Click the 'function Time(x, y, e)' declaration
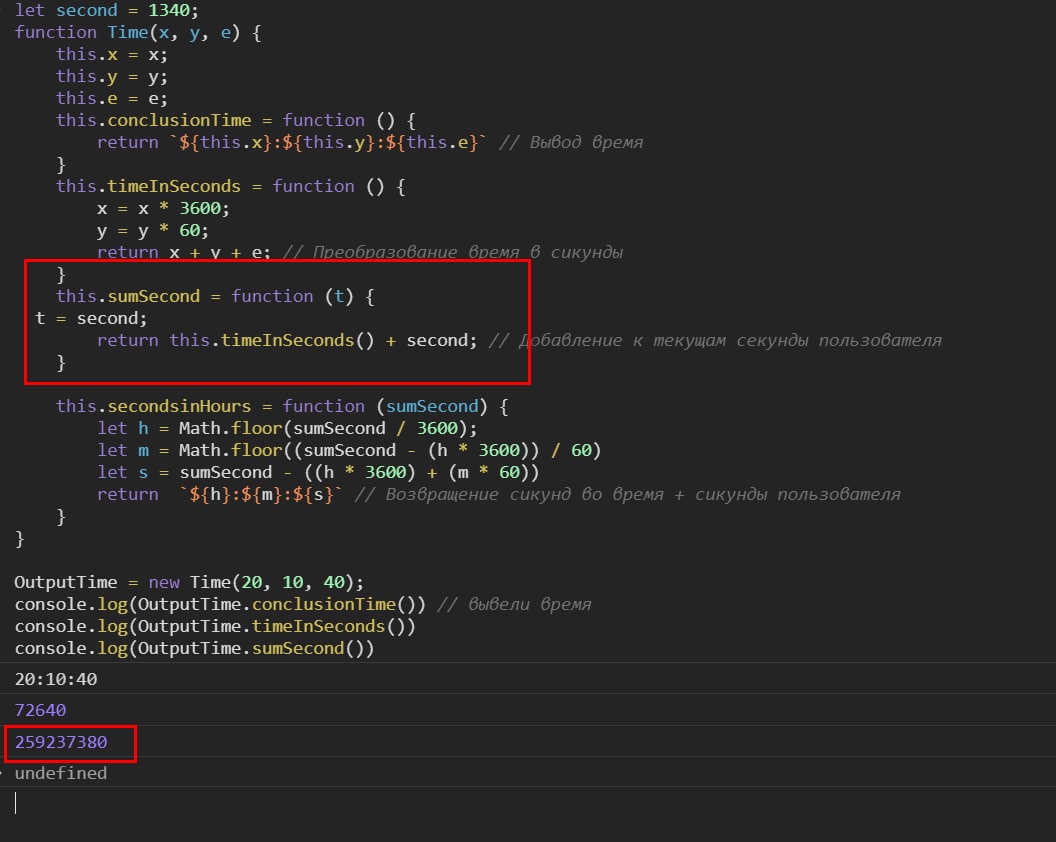The height and width of the screenshot is (842, 1056). click(138, 32)
